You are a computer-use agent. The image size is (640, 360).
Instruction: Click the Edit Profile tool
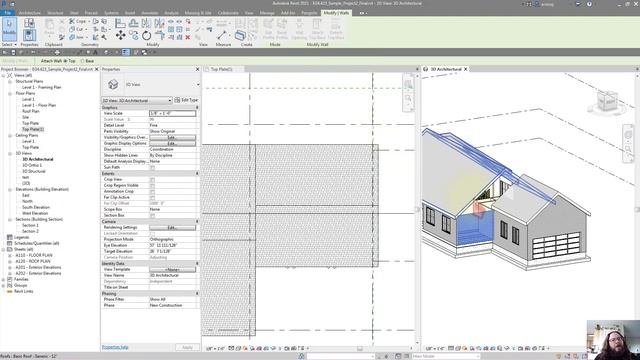click(268, 29)
